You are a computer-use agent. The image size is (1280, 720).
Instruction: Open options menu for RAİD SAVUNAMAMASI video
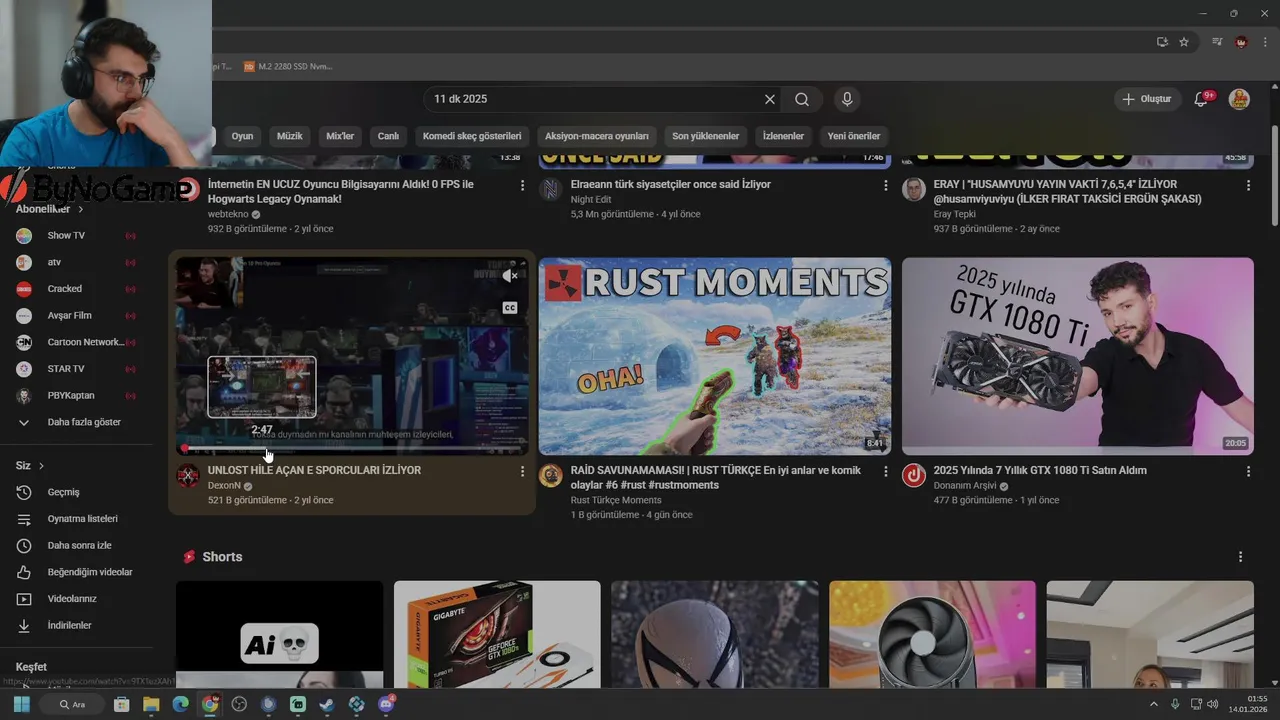pos(885,471)
